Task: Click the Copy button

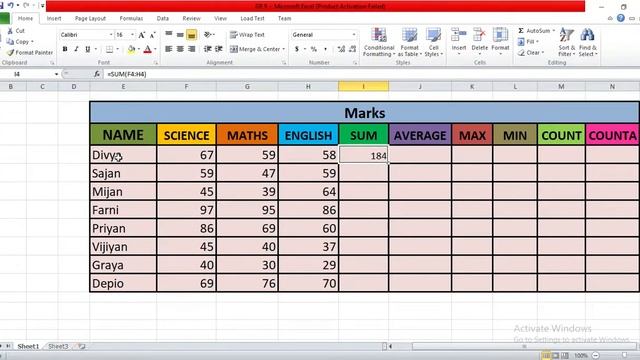Action: [18, 42]
